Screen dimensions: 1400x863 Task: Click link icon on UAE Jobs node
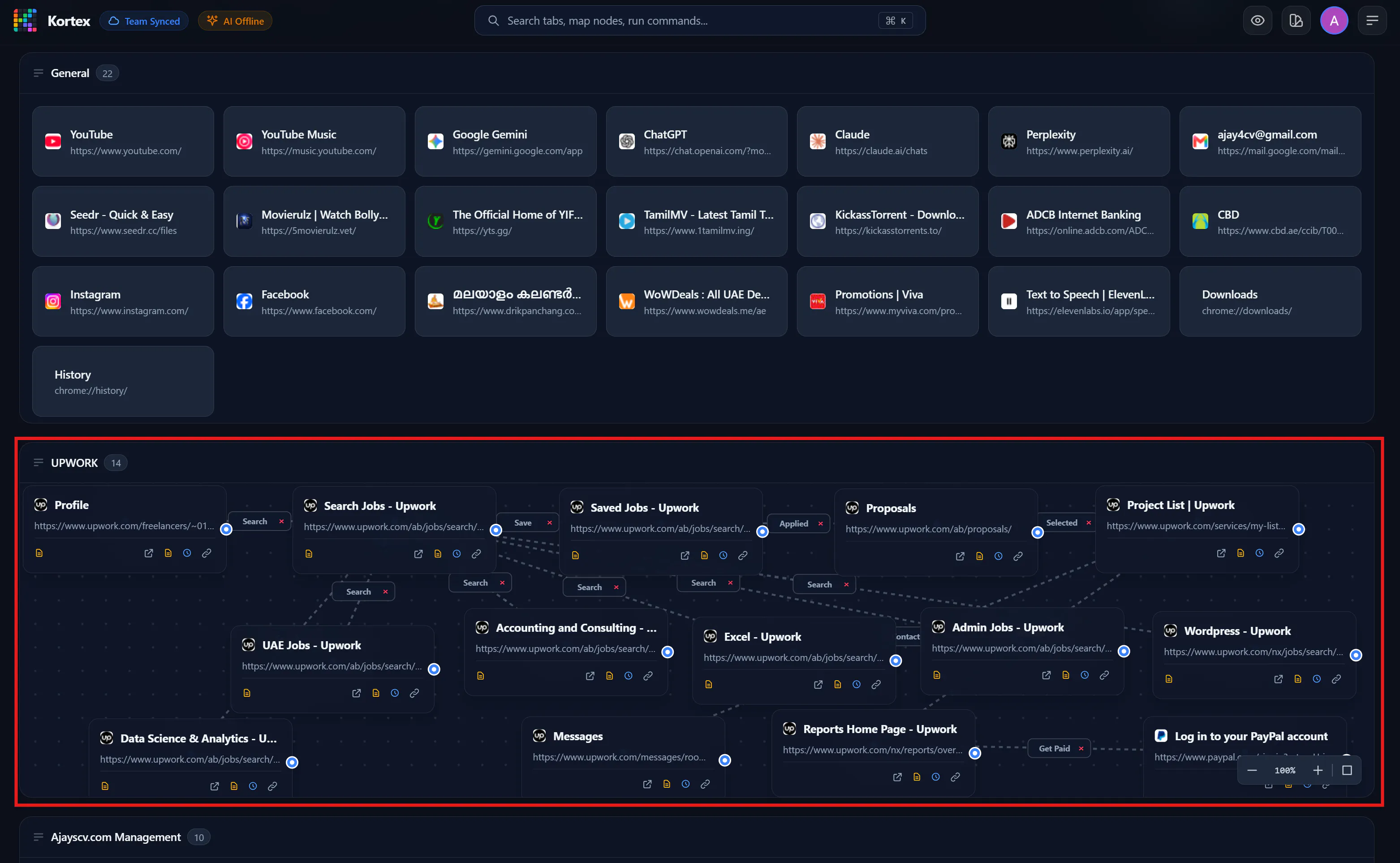coord(415,693)
